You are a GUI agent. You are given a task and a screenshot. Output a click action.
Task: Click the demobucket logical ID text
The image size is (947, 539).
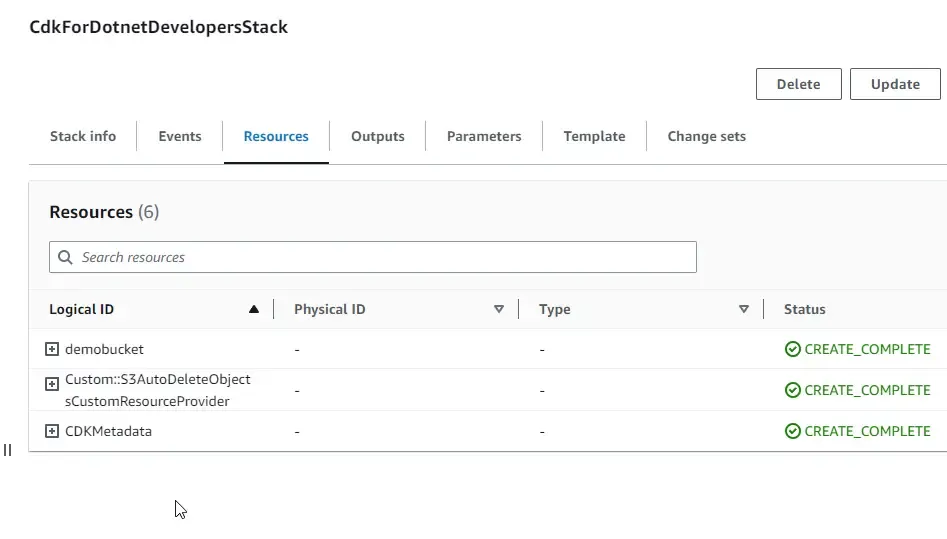click(x=104, y=349)
